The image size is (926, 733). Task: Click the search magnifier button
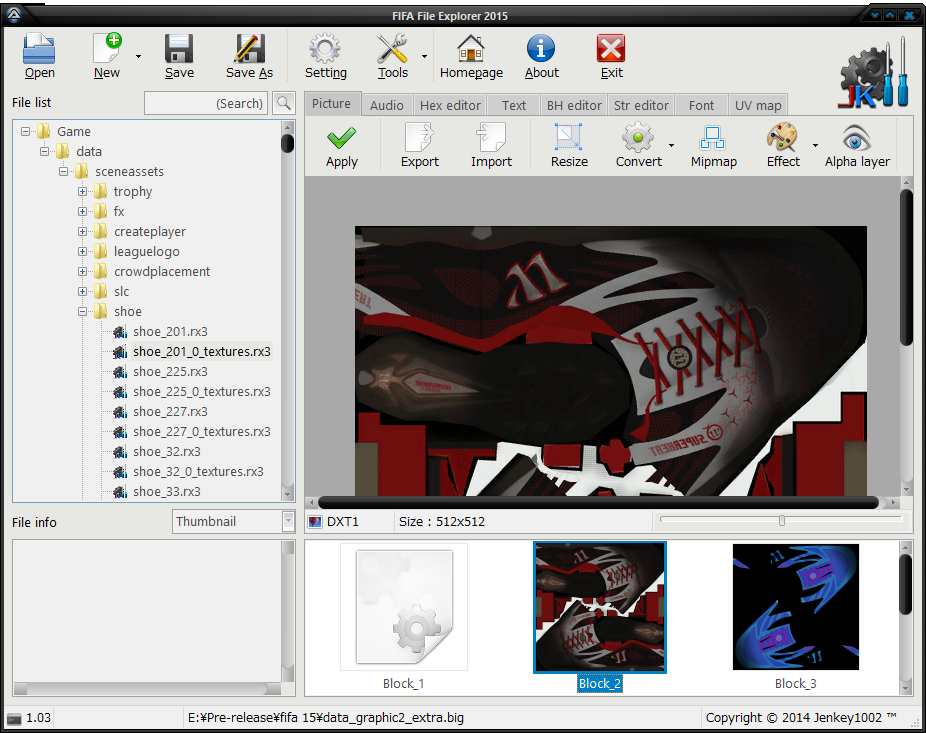point(283,103)
